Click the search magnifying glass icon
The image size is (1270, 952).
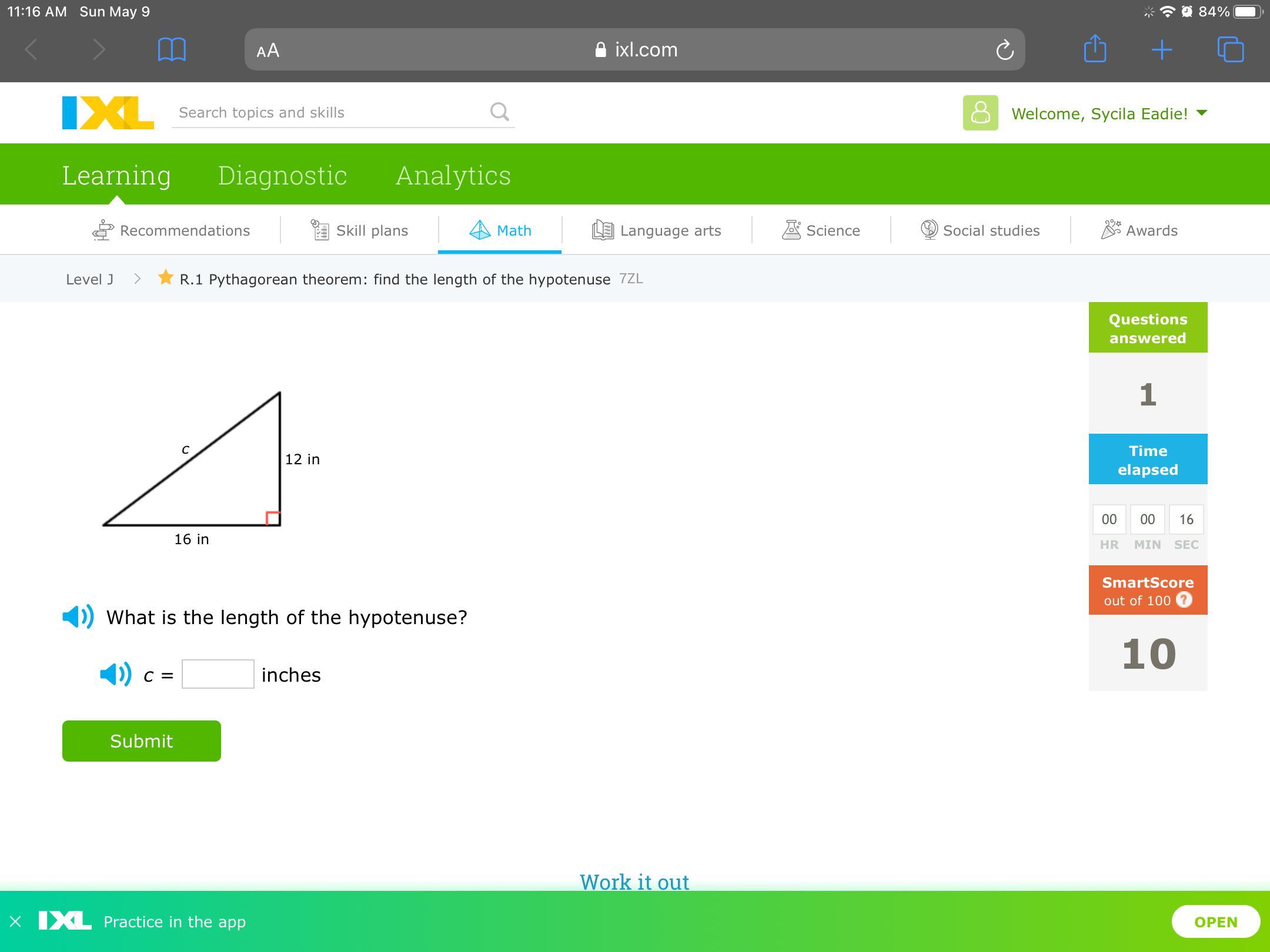click(499, 112)
